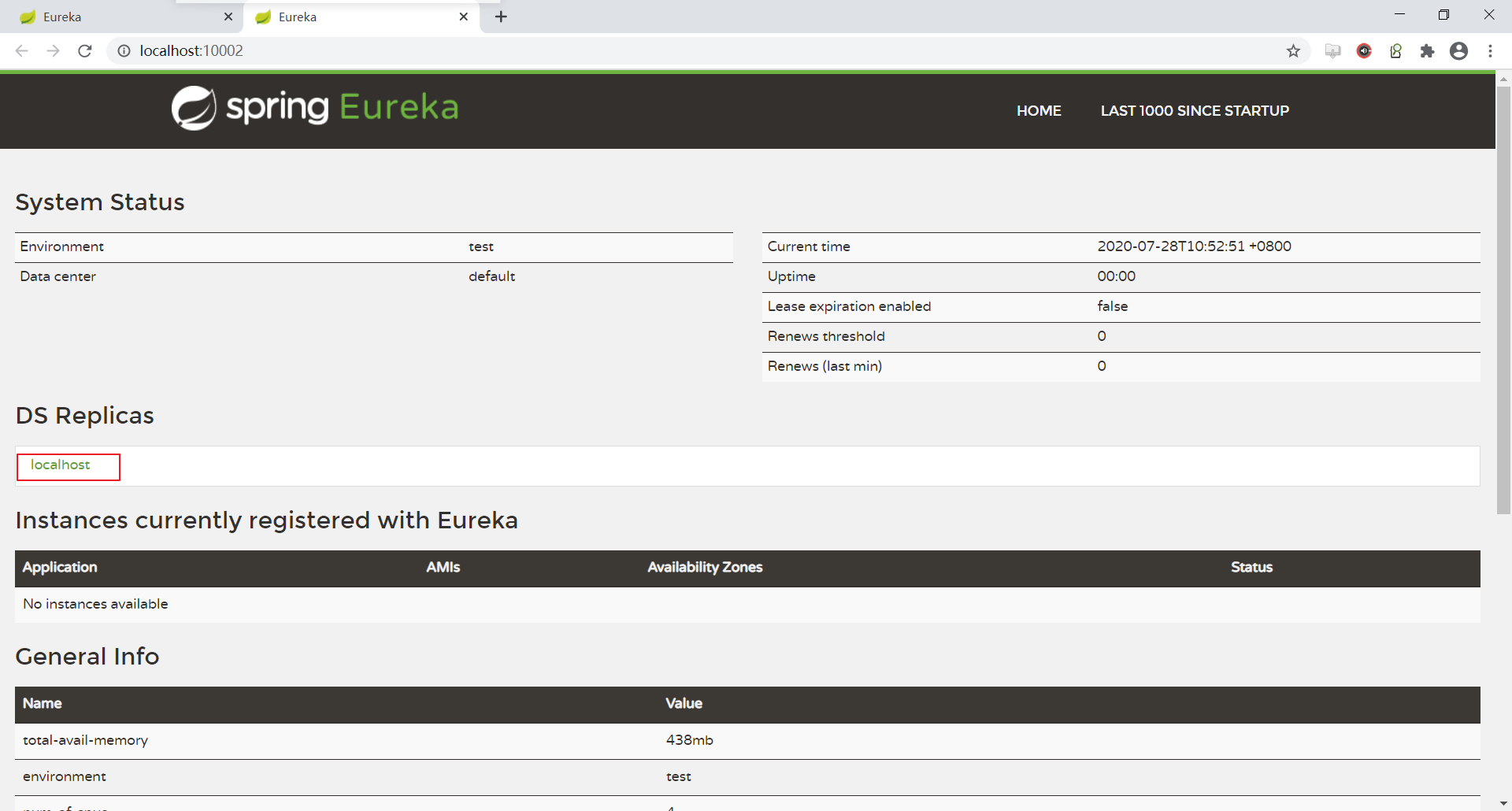The width and height of the screenshot is (1512, 811).
Task: Click the Value column header in General Info
Action: (x=684, y=704)
